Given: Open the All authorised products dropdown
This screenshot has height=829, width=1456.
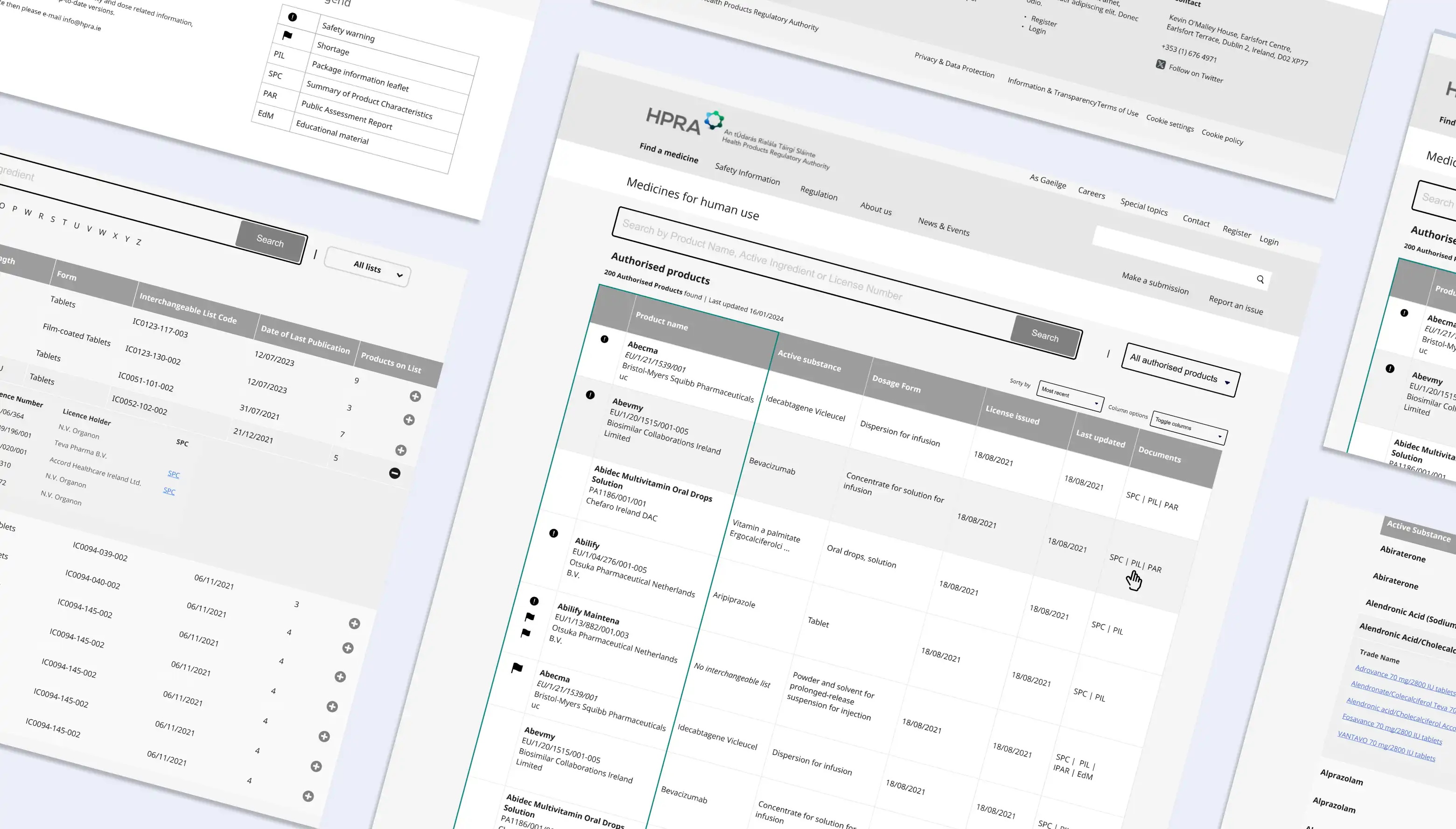Looking at the screenshot, I should pyautogui.click(x=1181, y=370).
